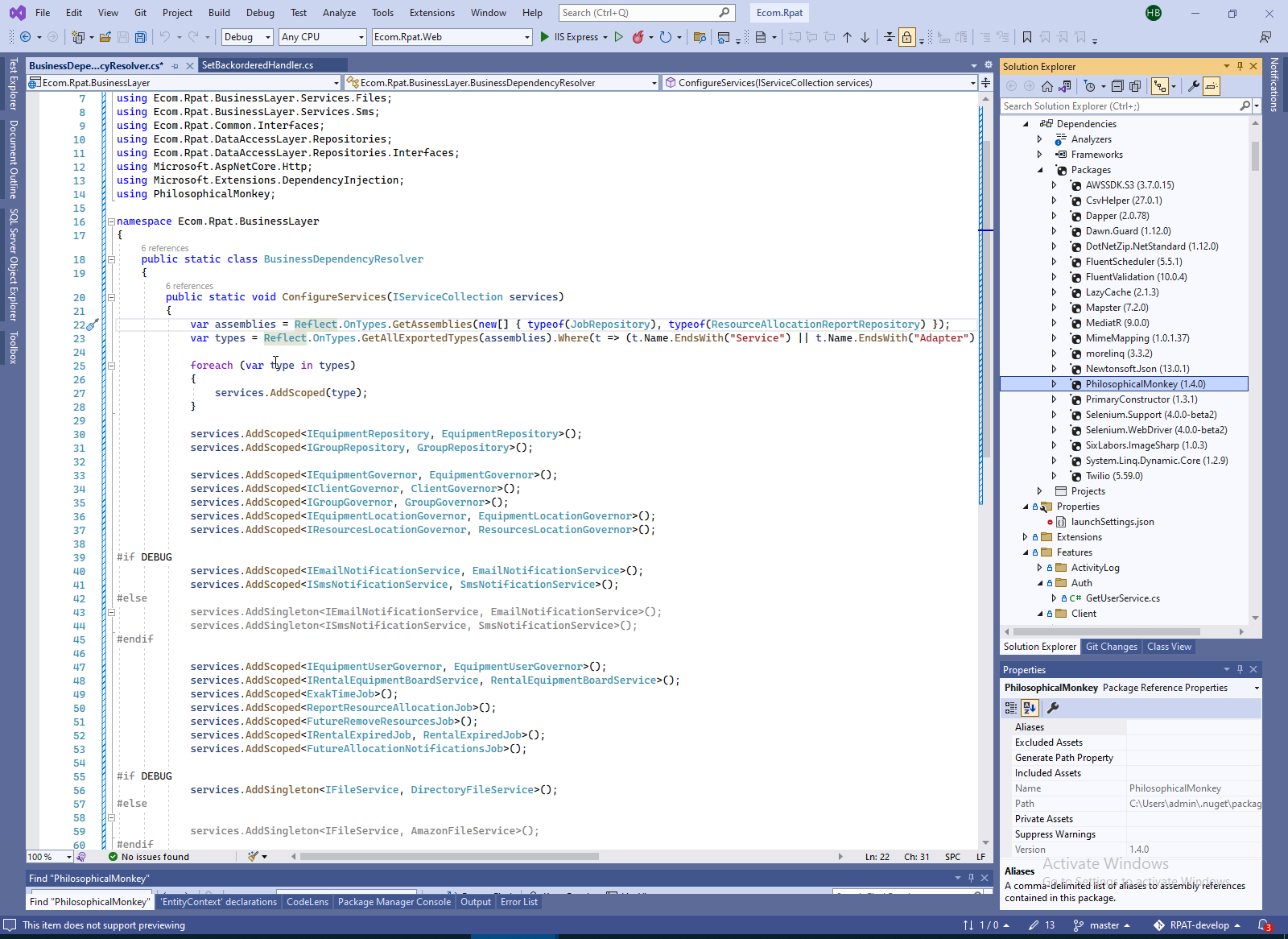Switch to the Git Changes tab
This screenshot has height=939, width=1288.
[x=1111, y=647]
